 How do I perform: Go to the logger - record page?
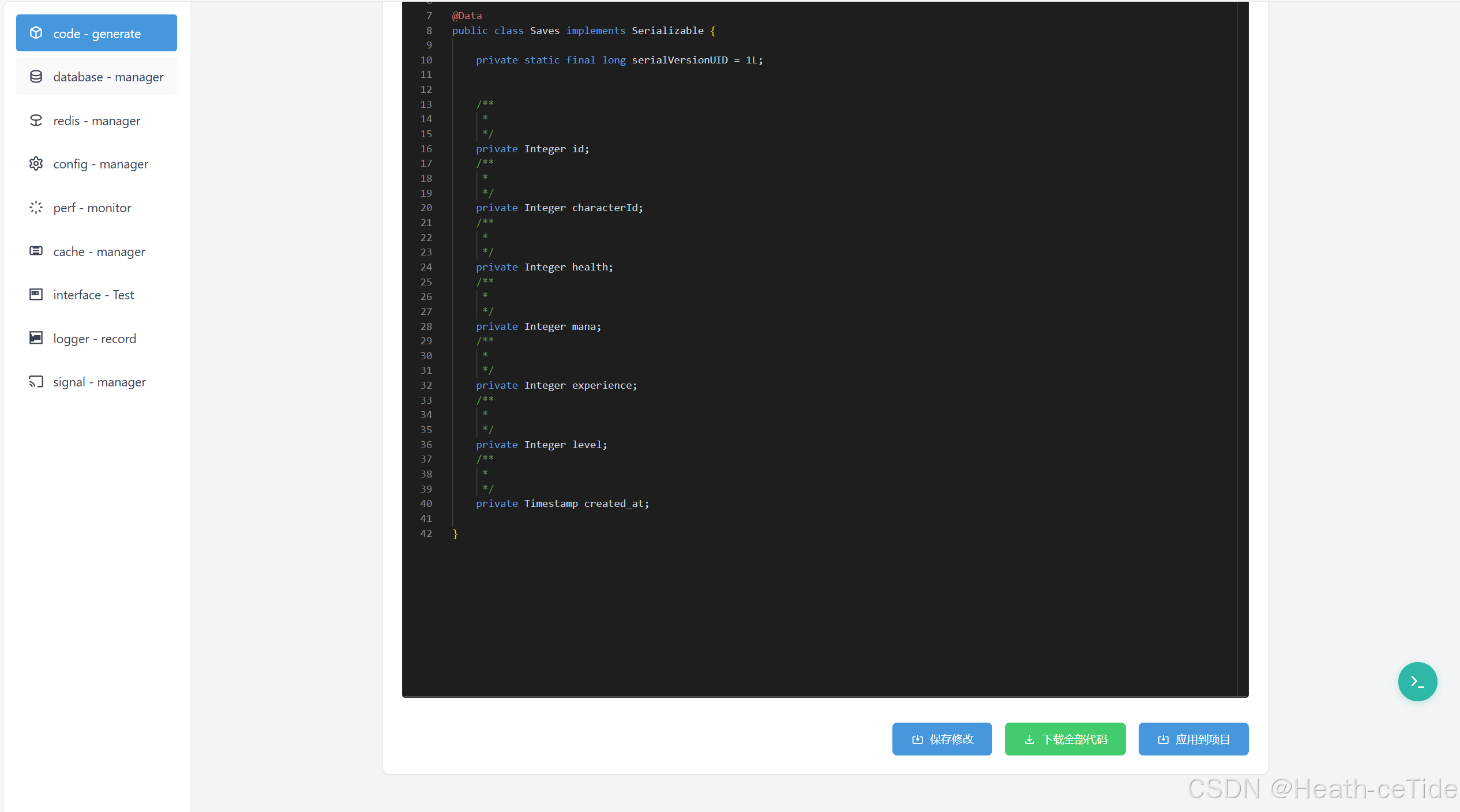95,339
